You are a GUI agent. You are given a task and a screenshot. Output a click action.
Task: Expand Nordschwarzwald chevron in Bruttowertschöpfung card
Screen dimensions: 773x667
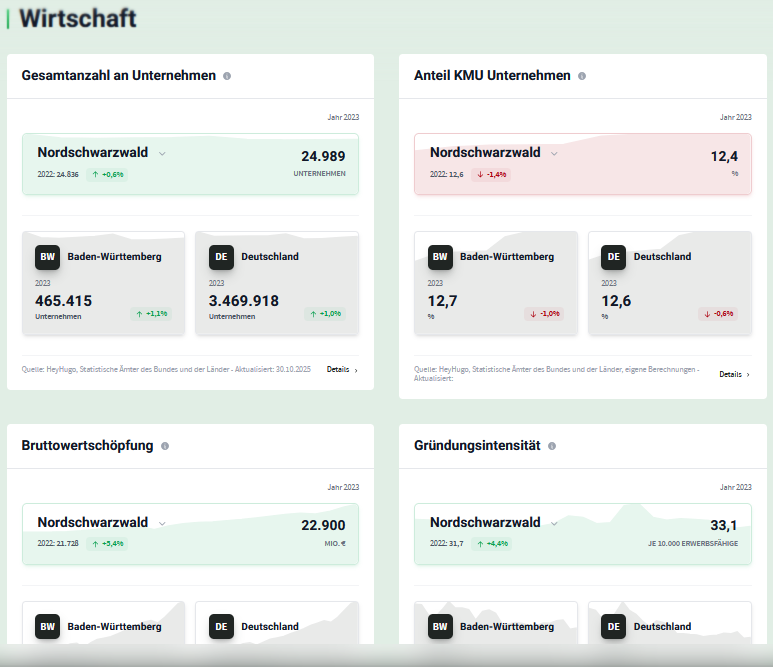point(162,524)
